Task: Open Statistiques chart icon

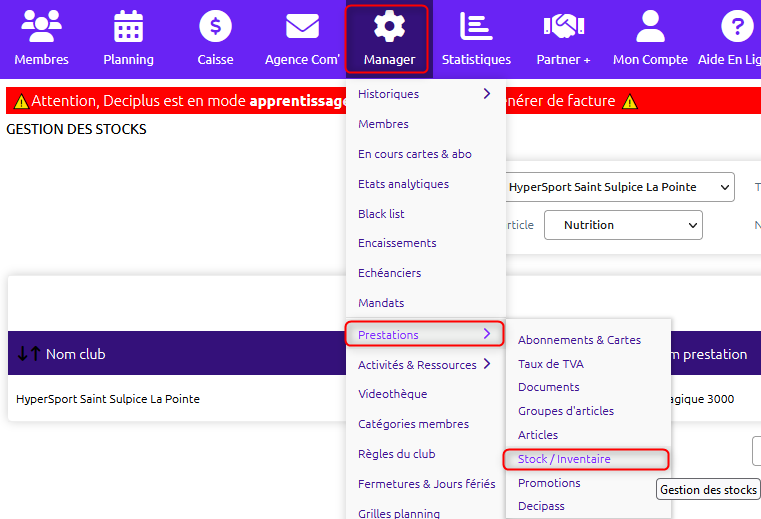Action: tap(476, 25)
